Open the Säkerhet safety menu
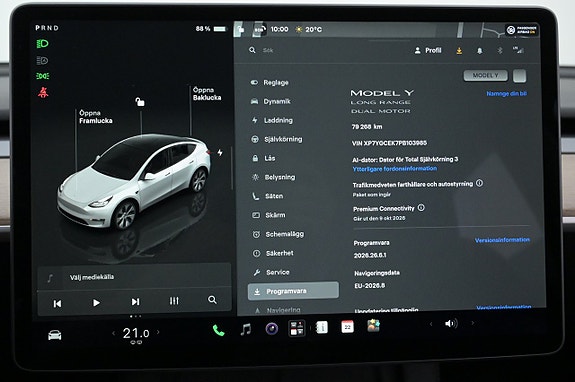 [x=273, y=253]
